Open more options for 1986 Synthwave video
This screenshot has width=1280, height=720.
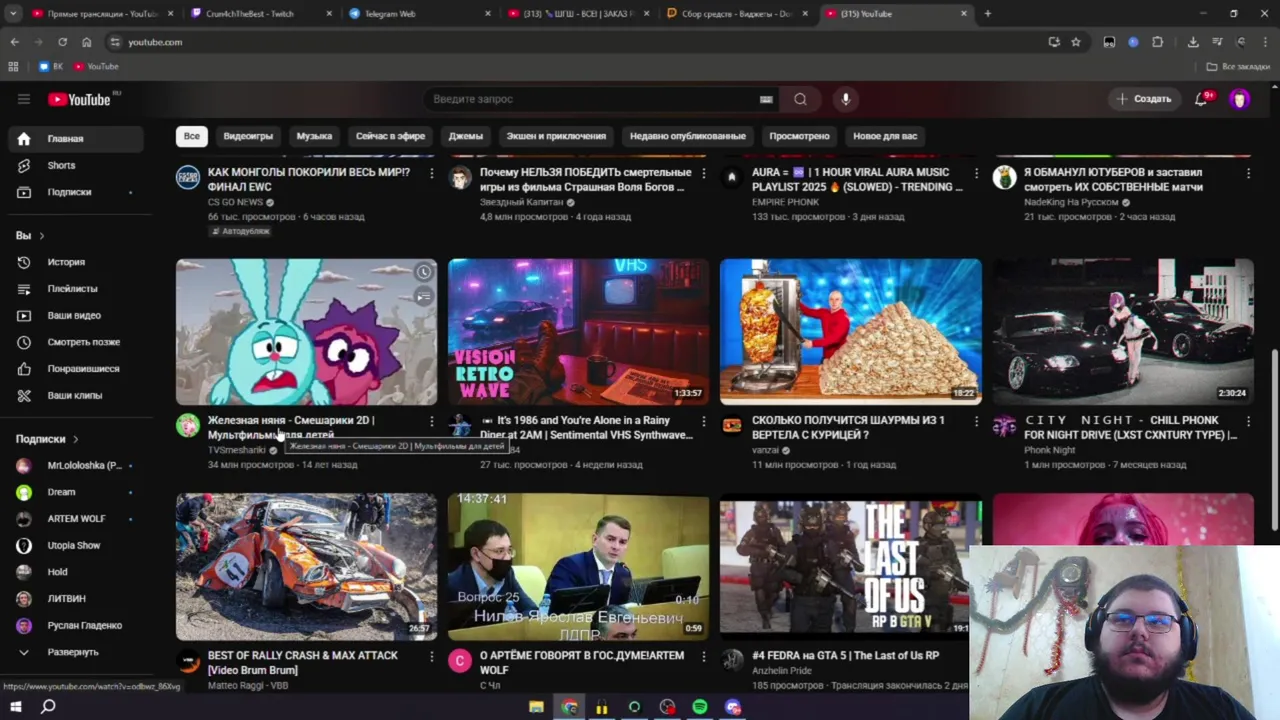coord(704,422)
